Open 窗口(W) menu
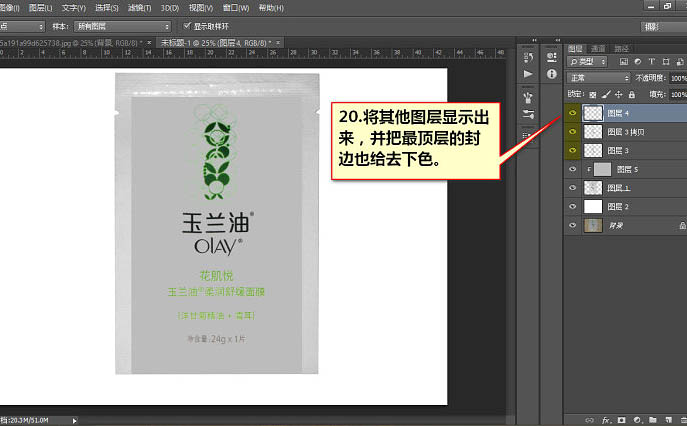Screen dimensions: 687x426 (x=236, y=8)
